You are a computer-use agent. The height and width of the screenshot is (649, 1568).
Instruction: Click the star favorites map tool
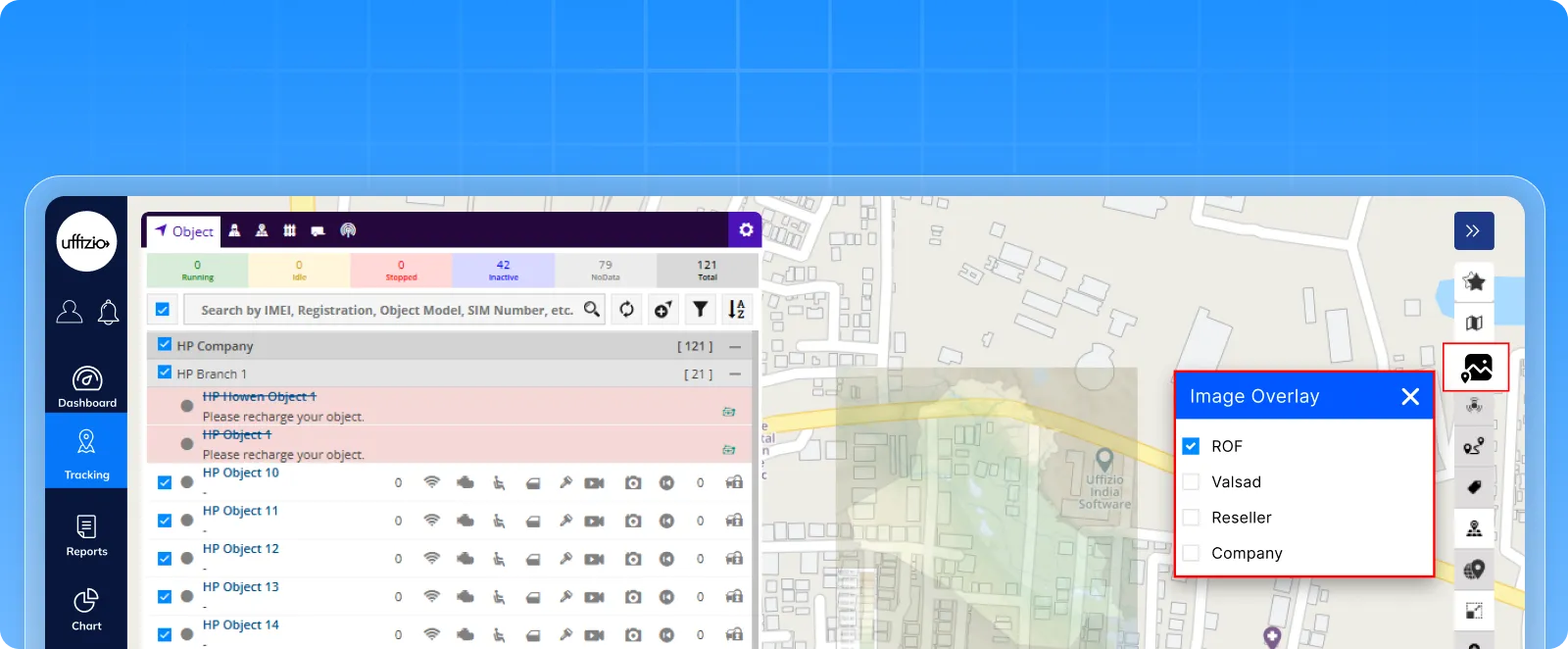pos(1474,282)
